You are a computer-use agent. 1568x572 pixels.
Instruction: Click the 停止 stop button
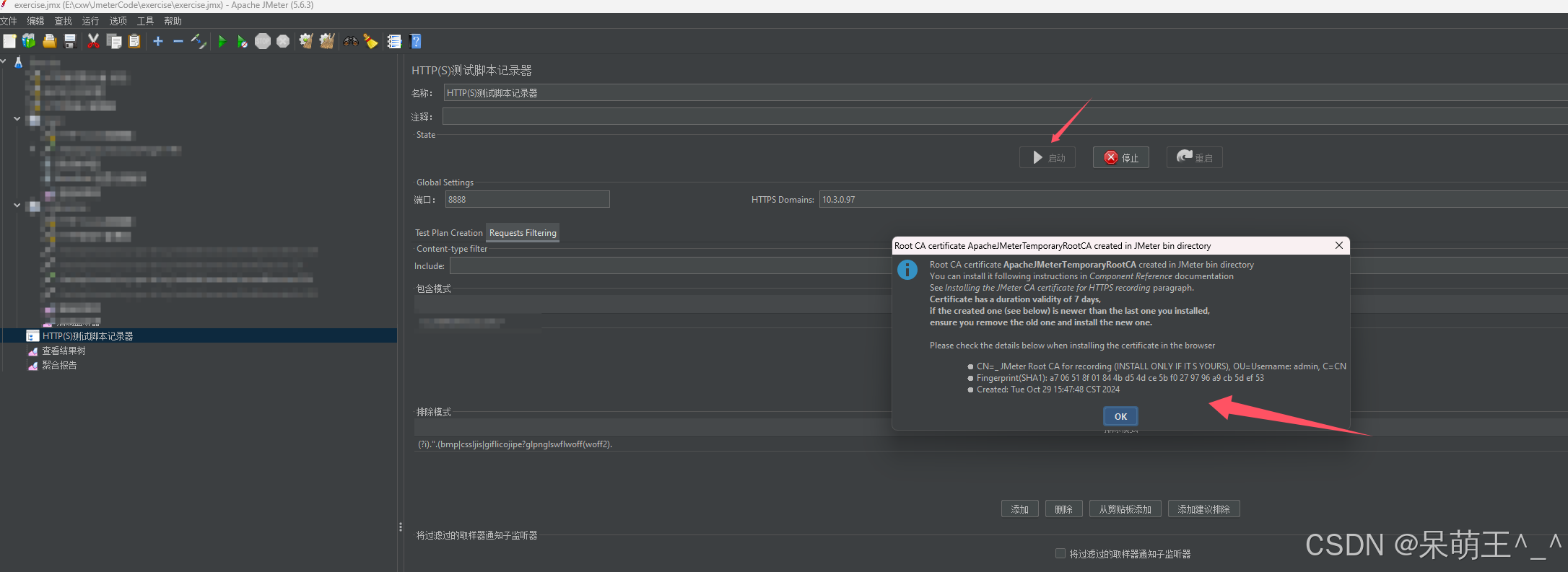(x=1121, y=157)
